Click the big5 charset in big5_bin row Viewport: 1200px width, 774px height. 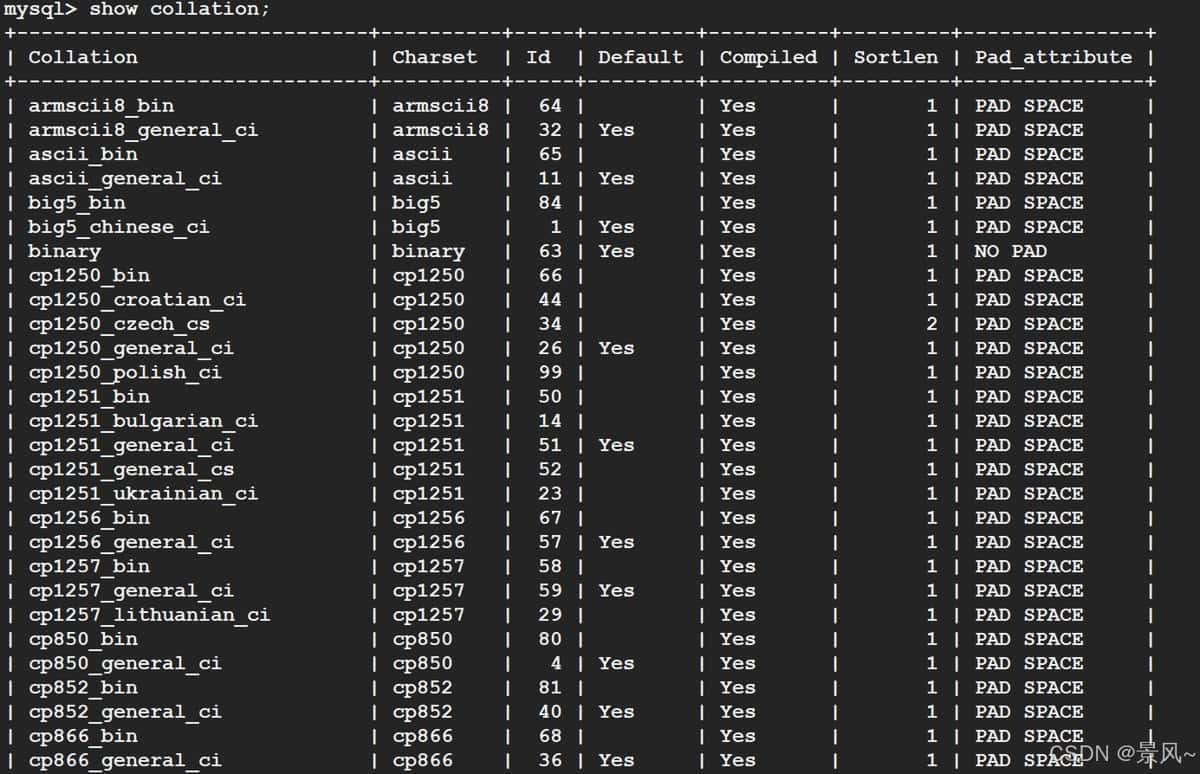click(416, 202)
